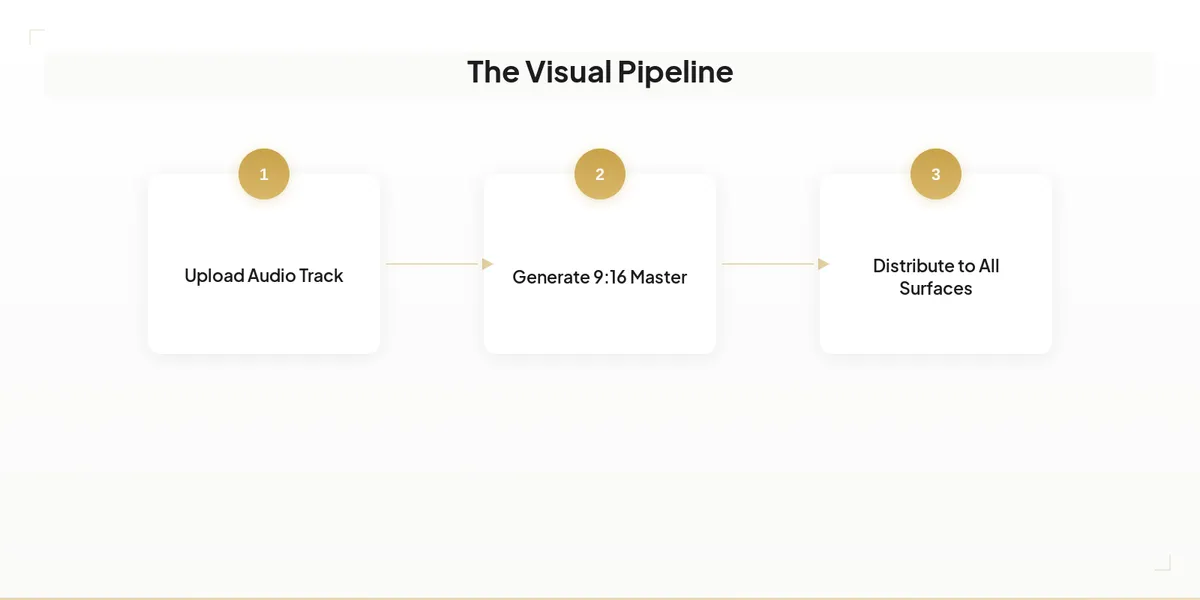Click the gold step 1 number badge
This screenshot has width=1200, height=600.
264,174
